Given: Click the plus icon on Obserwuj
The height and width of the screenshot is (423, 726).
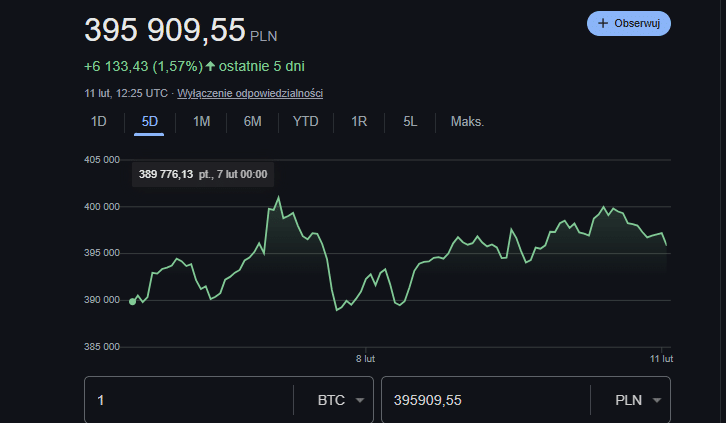Looking at the screenshot, I should click(x=603, y=23).
